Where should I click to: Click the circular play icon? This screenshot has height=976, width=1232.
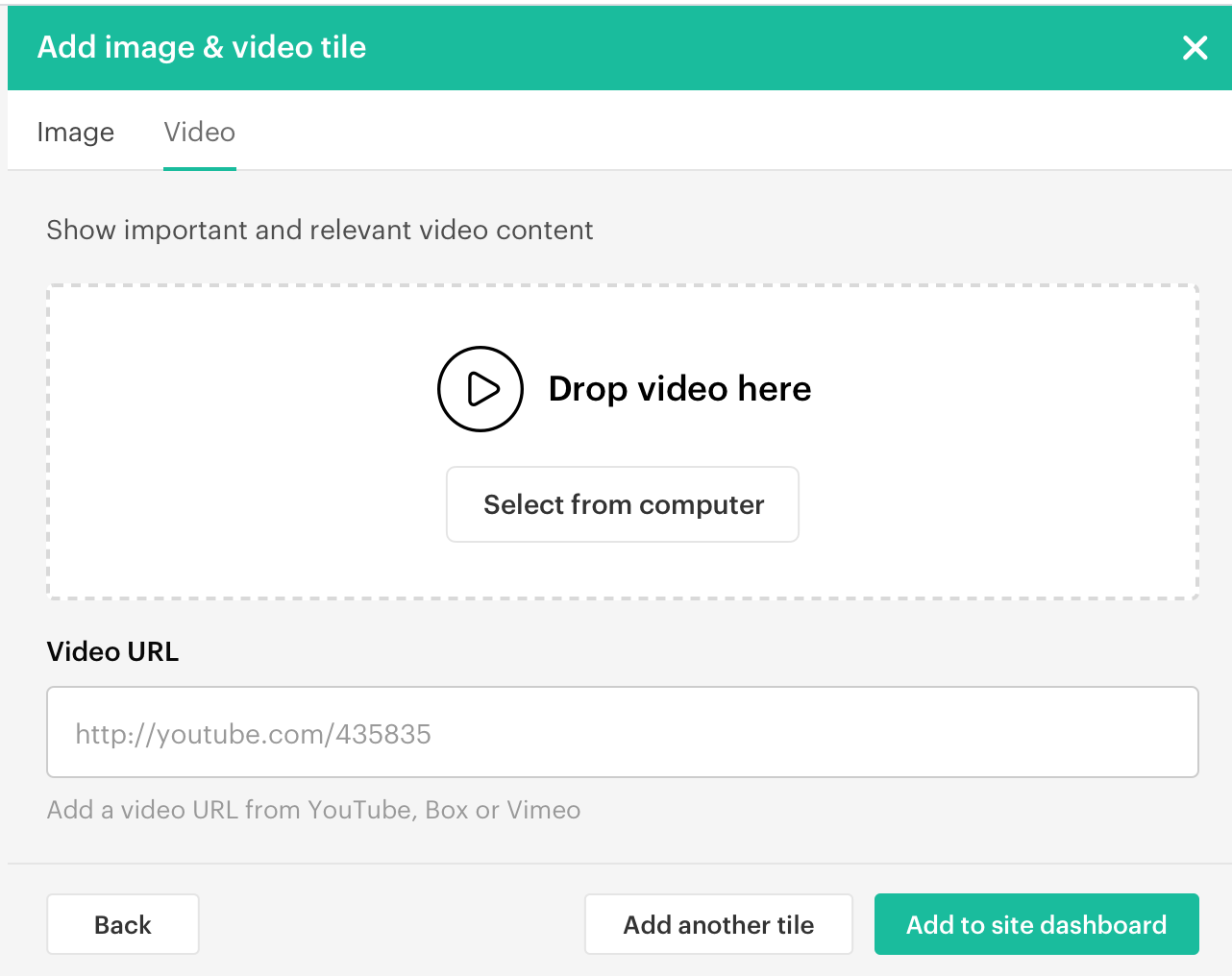[480, 389]
